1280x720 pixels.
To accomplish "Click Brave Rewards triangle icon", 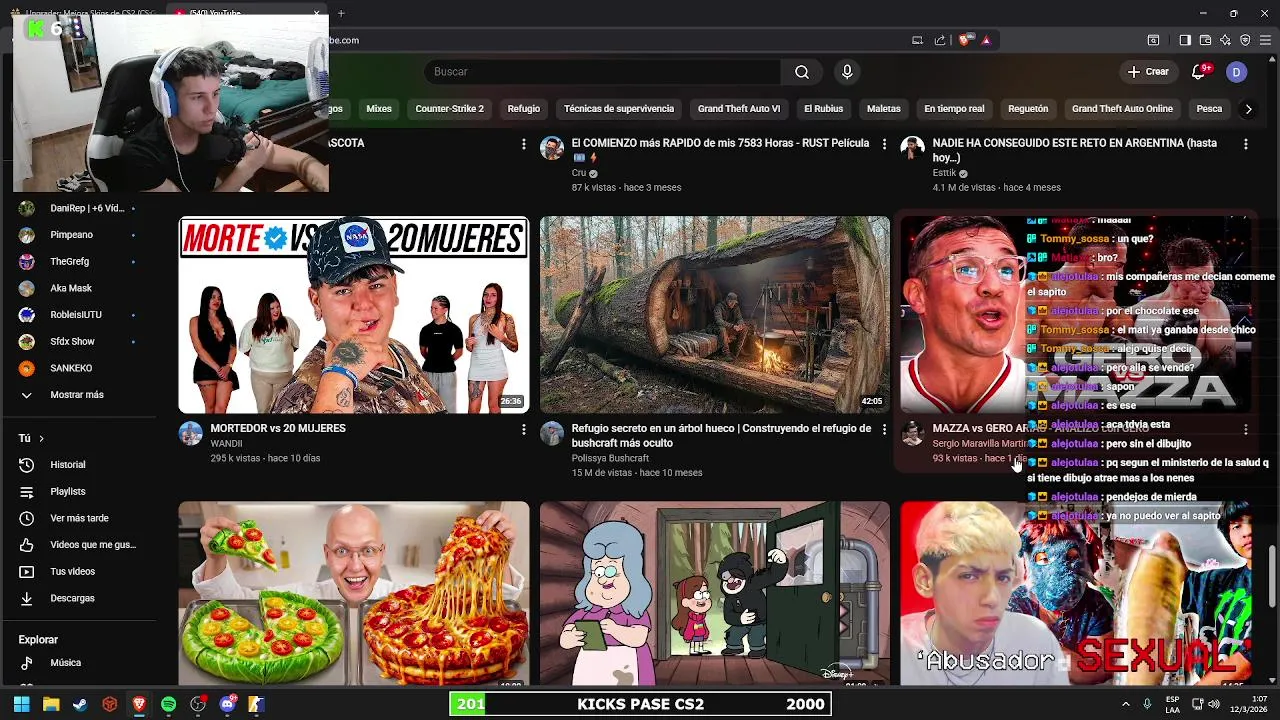I will tap(986, 40).
